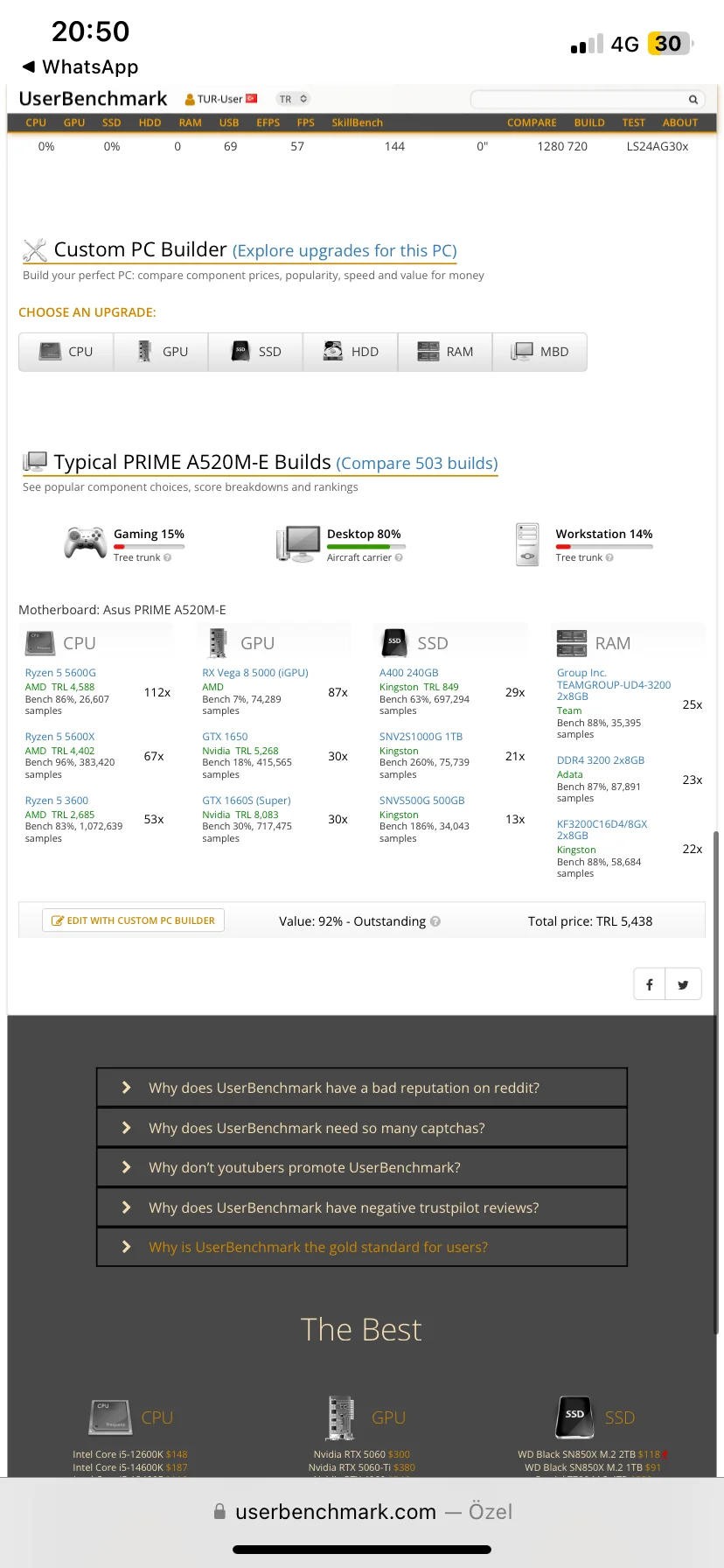Viewport: 724px width, 1568px height.
Task: Go back to WhatsApp using back arrow
Action: coord(29,66)
